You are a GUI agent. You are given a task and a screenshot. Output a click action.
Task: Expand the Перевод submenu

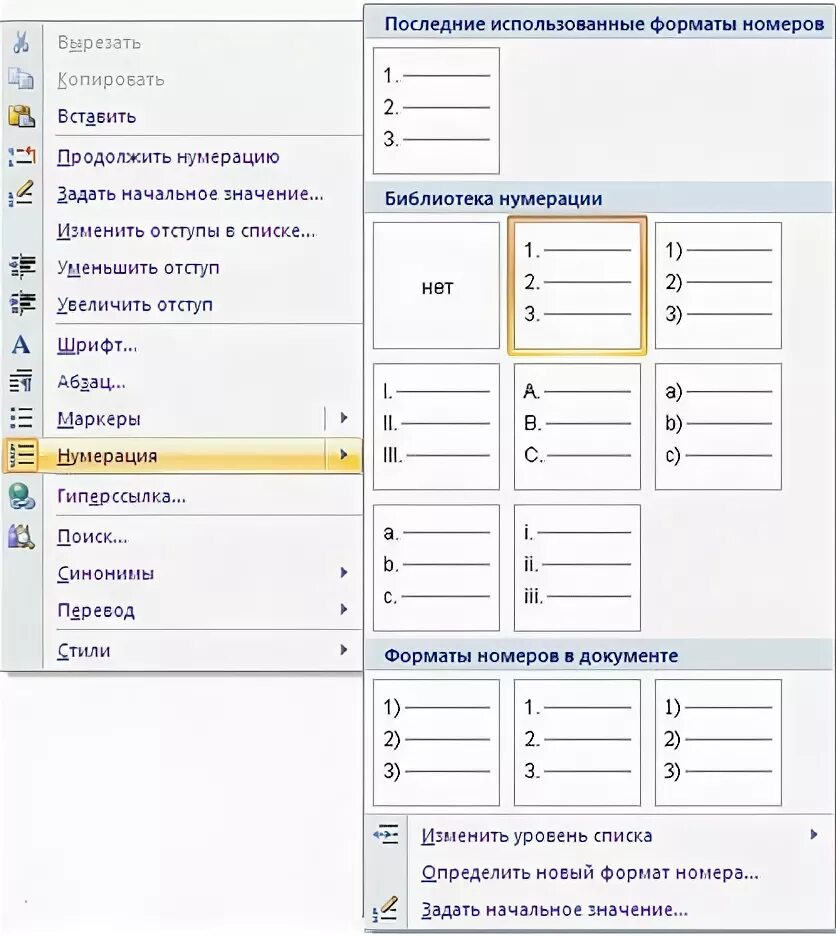[344, 609]
